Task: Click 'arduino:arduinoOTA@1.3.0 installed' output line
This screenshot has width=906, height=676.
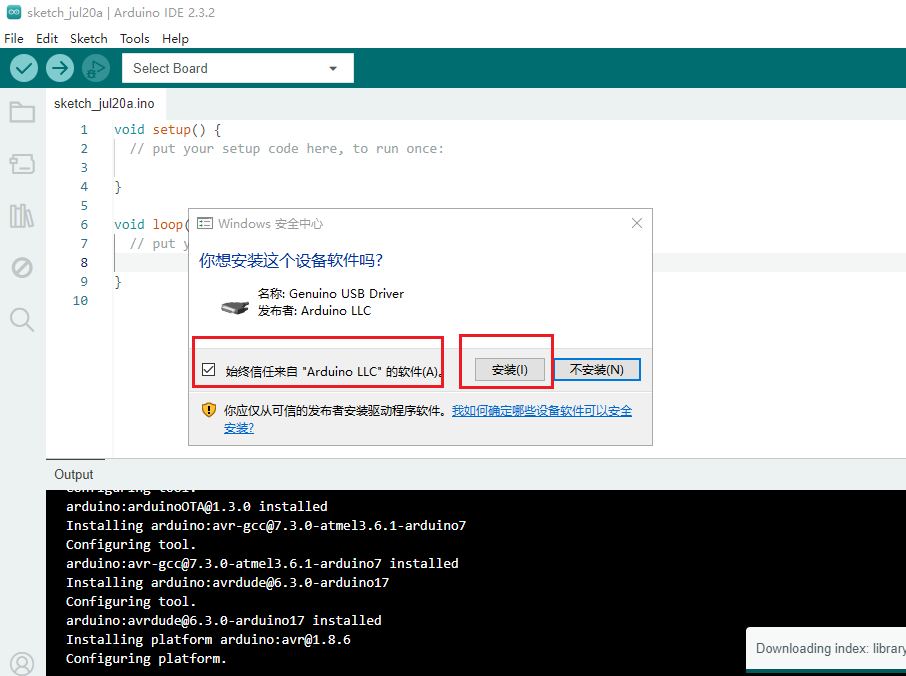Action: [x=196, y=506]
